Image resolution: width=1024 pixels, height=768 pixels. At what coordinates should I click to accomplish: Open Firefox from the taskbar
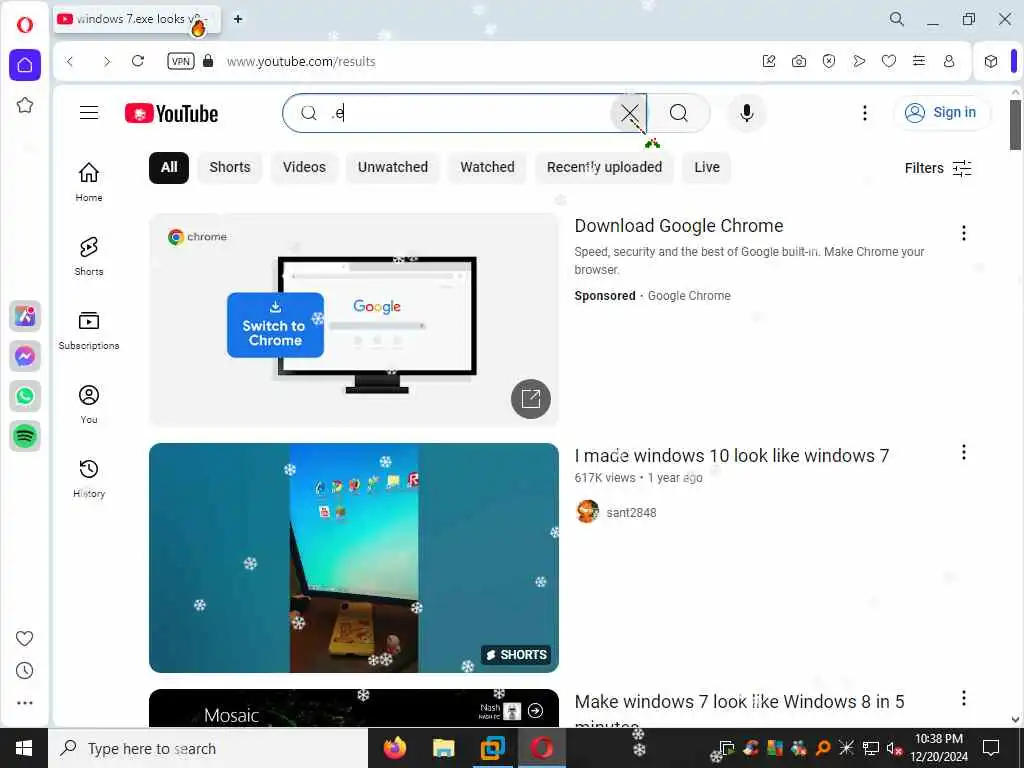pyautogui.click(x=394, y=748)
